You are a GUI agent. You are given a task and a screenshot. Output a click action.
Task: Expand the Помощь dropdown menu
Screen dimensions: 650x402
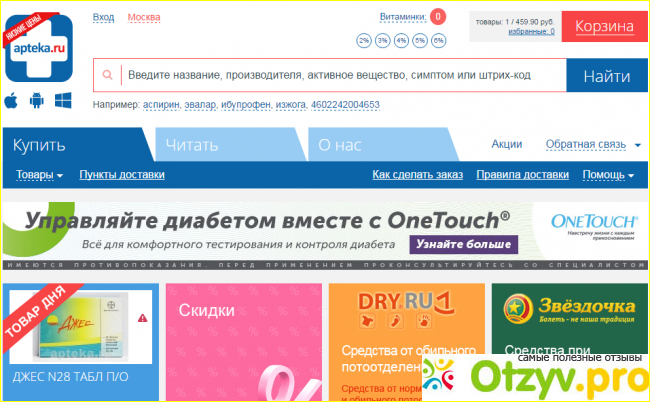(608, 175)
